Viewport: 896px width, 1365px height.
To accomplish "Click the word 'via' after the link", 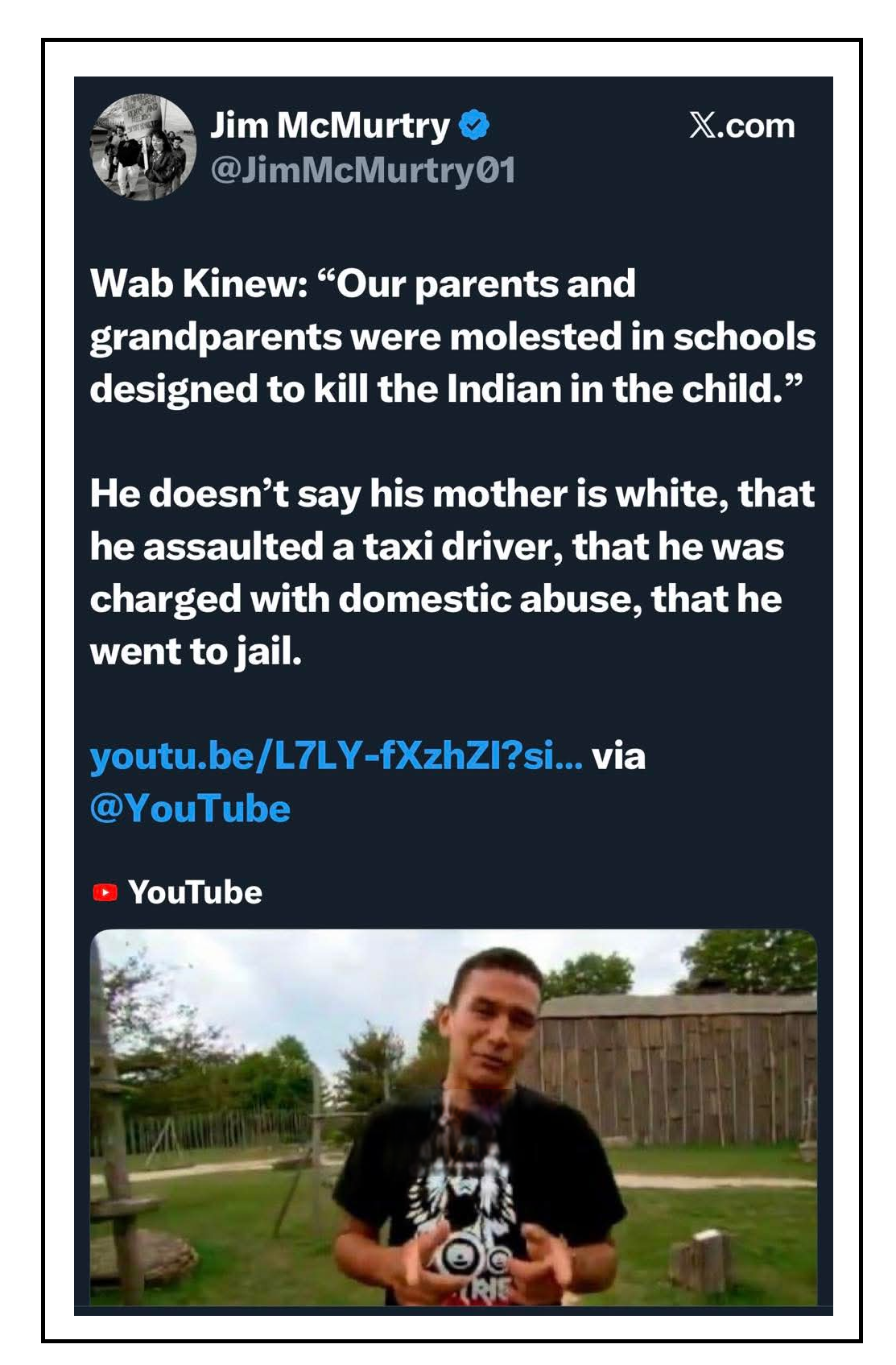I will tap(619, 756).
